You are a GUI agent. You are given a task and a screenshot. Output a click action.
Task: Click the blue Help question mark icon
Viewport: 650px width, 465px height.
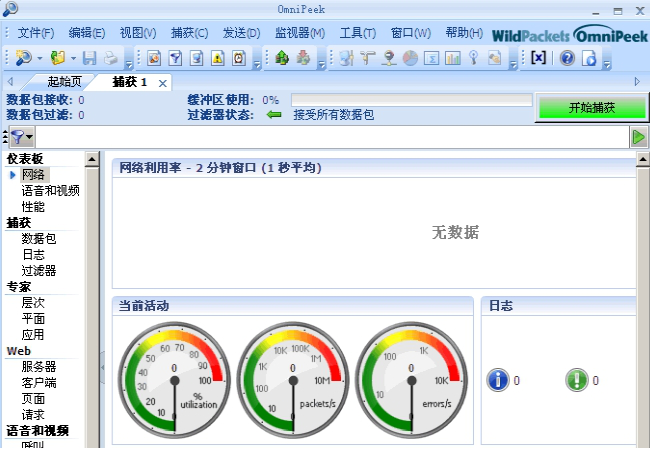pos(568,58)
